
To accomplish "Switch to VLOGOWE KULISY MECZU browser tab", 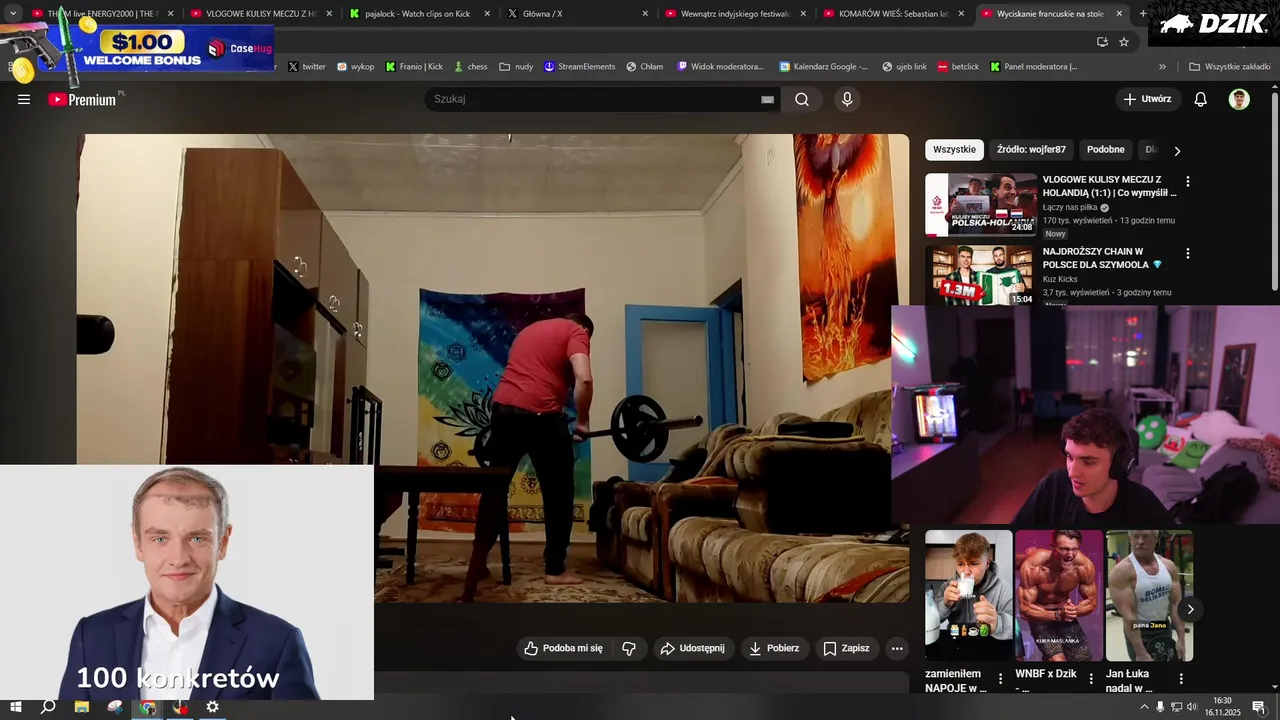I will tap(261, 14).
